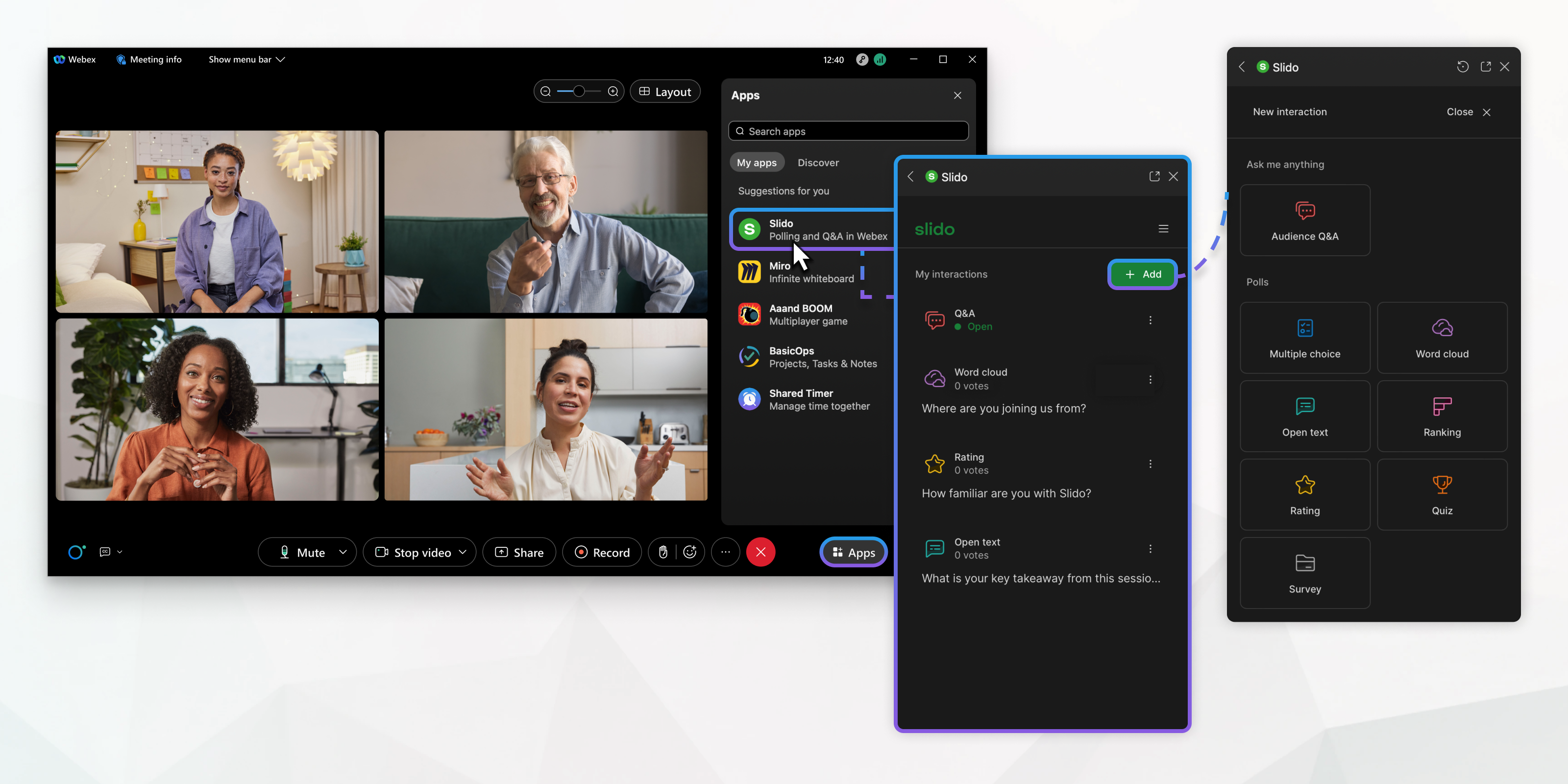The width and height of the screenshot is (1568, 784).
Task: Toggle the Apps panel button
Action: pos(854,552)
